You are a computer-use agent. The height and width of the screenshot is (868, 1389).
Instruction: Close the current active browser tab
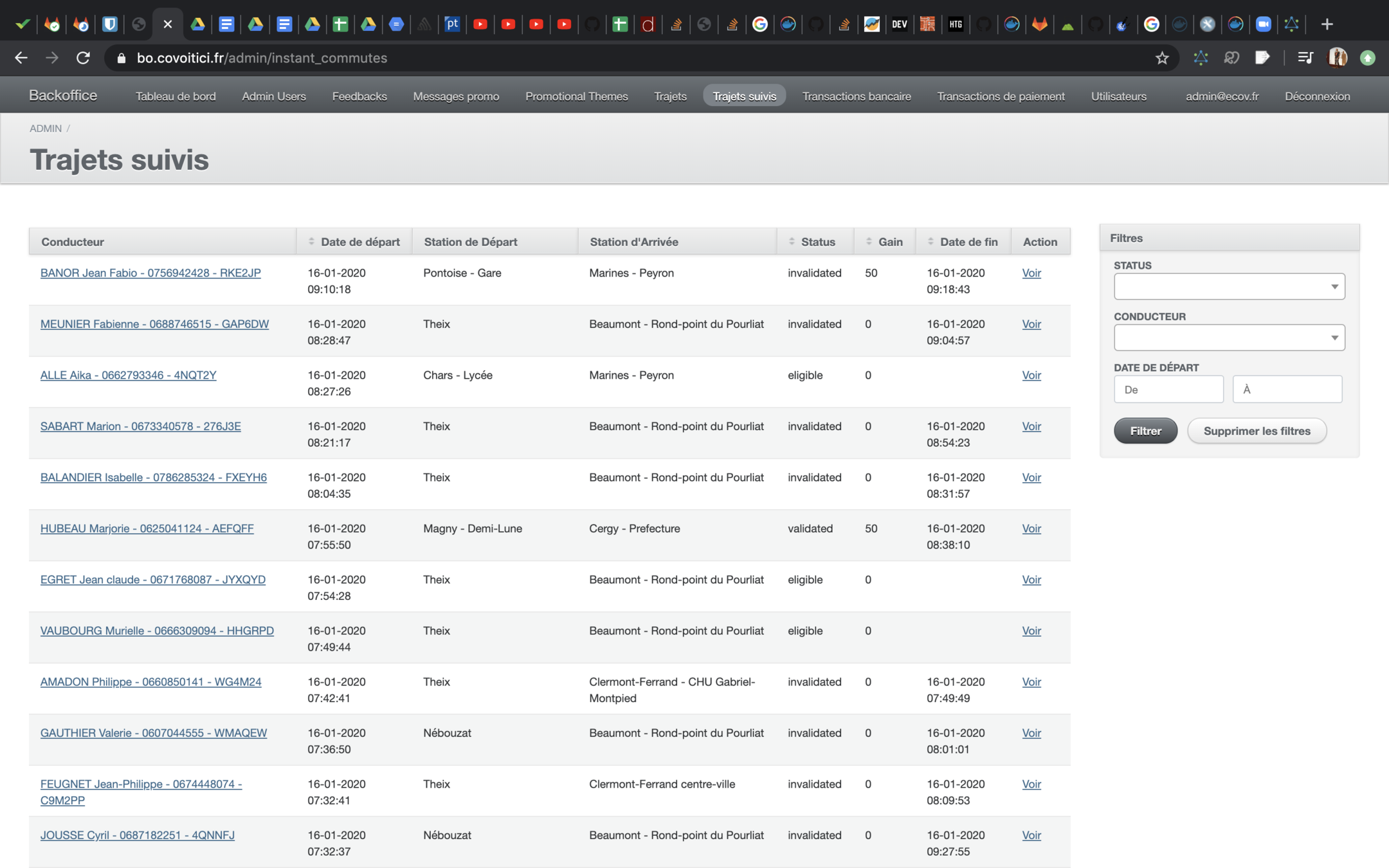(x=168, y=24)
